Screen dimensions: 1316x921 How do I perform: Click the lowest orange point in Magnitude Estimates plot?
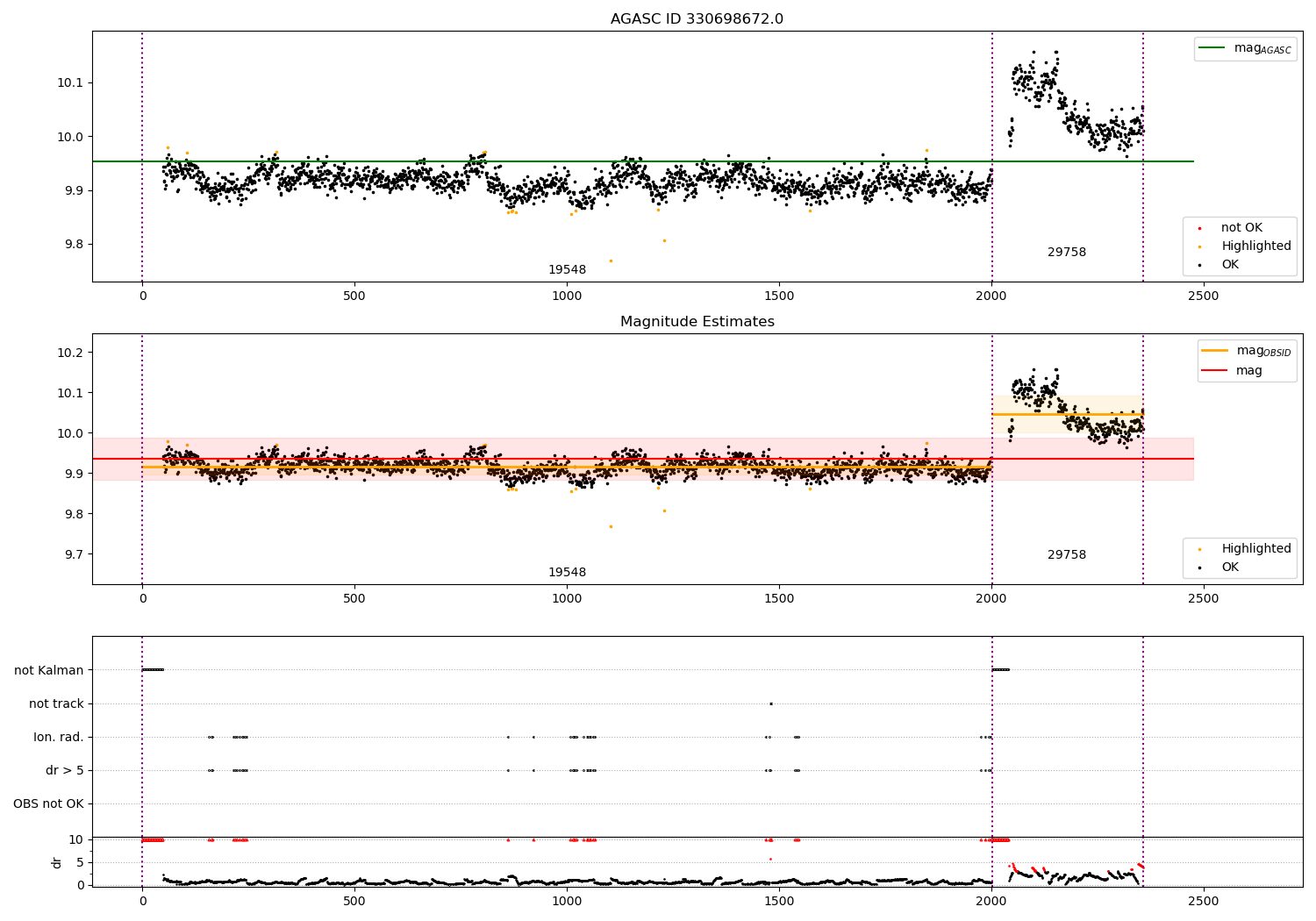(x=611, y=526)
